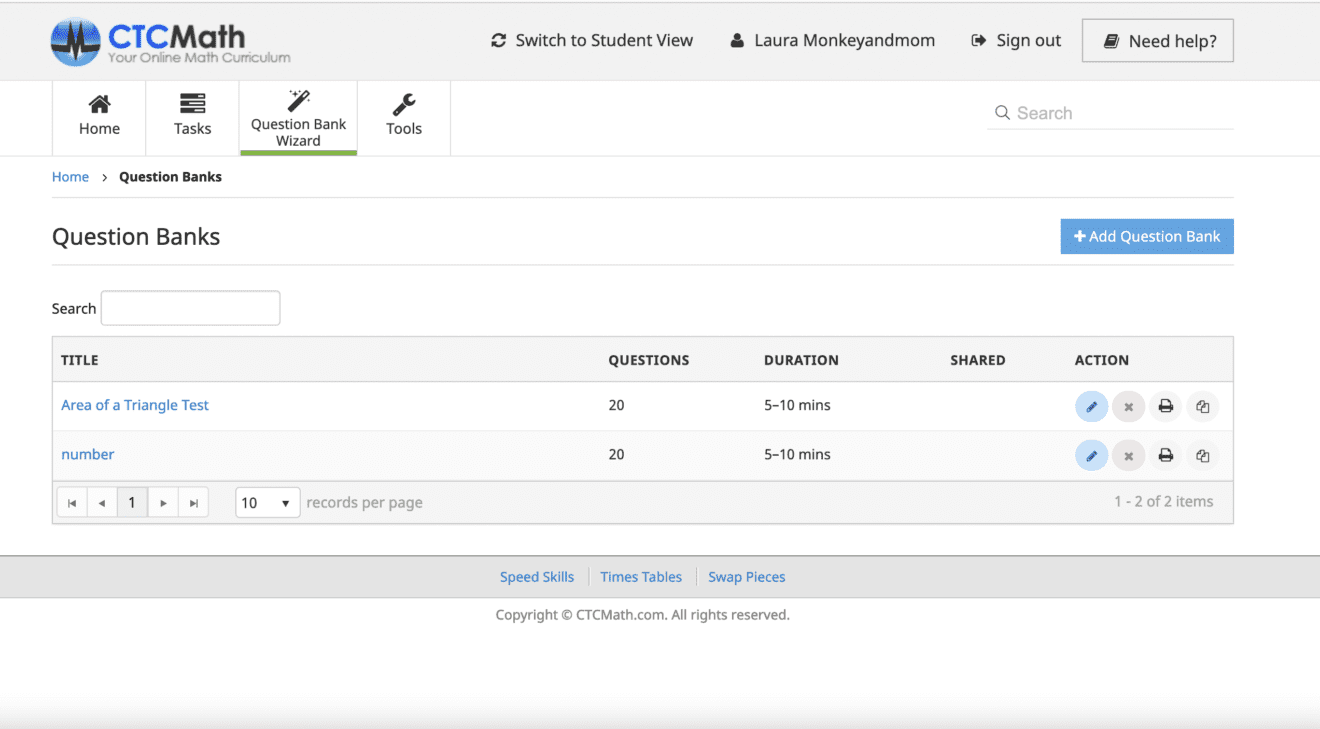Open the Times Tables footer link

coord(641,577)
